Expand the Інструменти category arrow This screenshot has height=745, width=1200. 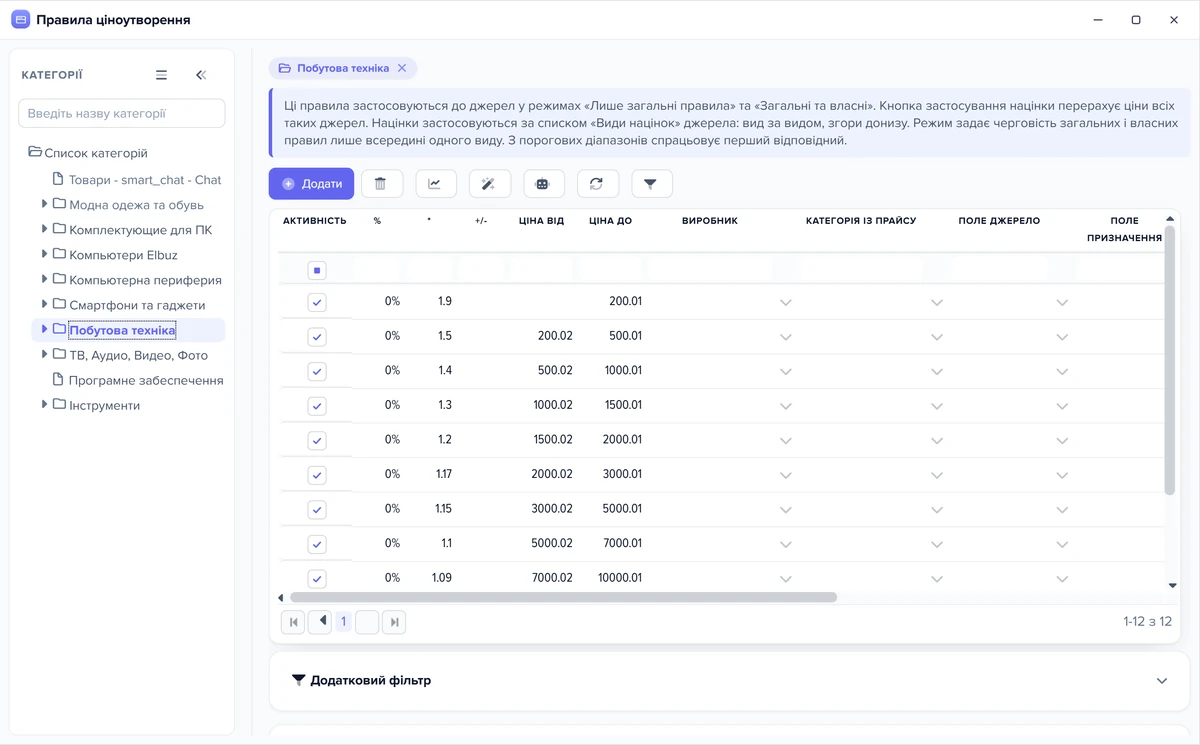(x=45, y=405)
